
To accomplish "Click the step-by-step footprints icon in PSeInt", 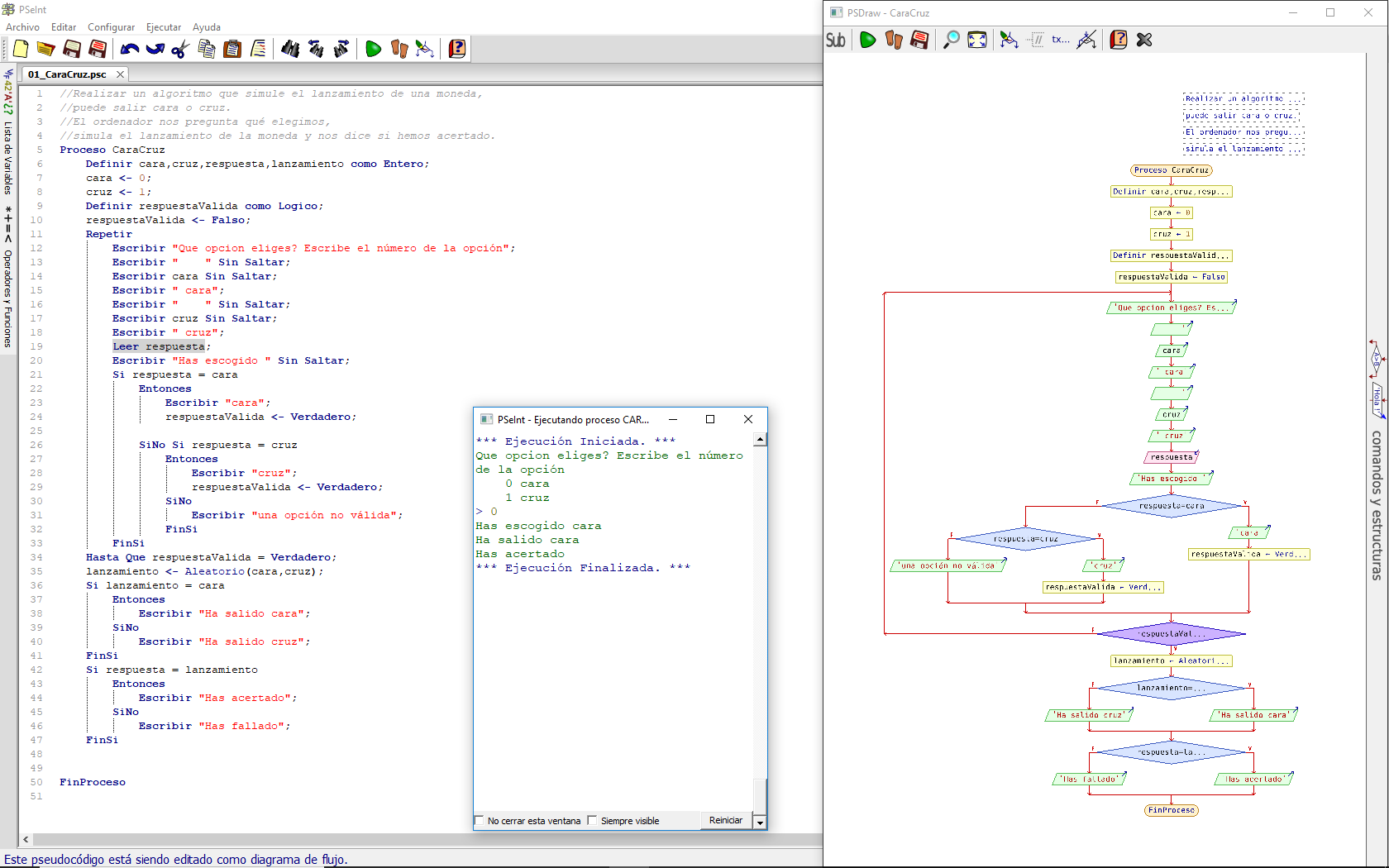I will coord(399,49).
